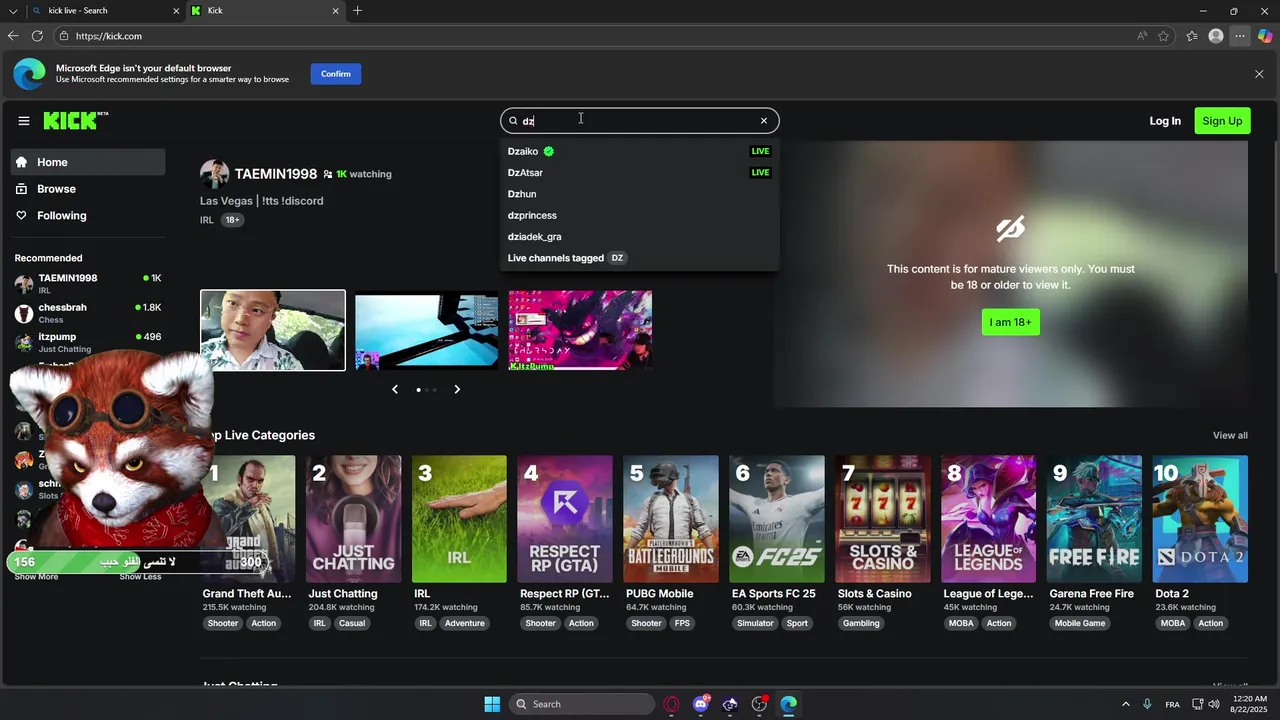Open Dota 2 category card

1200,519
